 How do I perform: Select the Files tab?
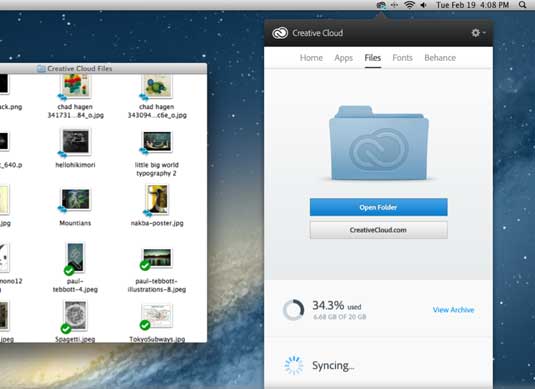point(373,58)
